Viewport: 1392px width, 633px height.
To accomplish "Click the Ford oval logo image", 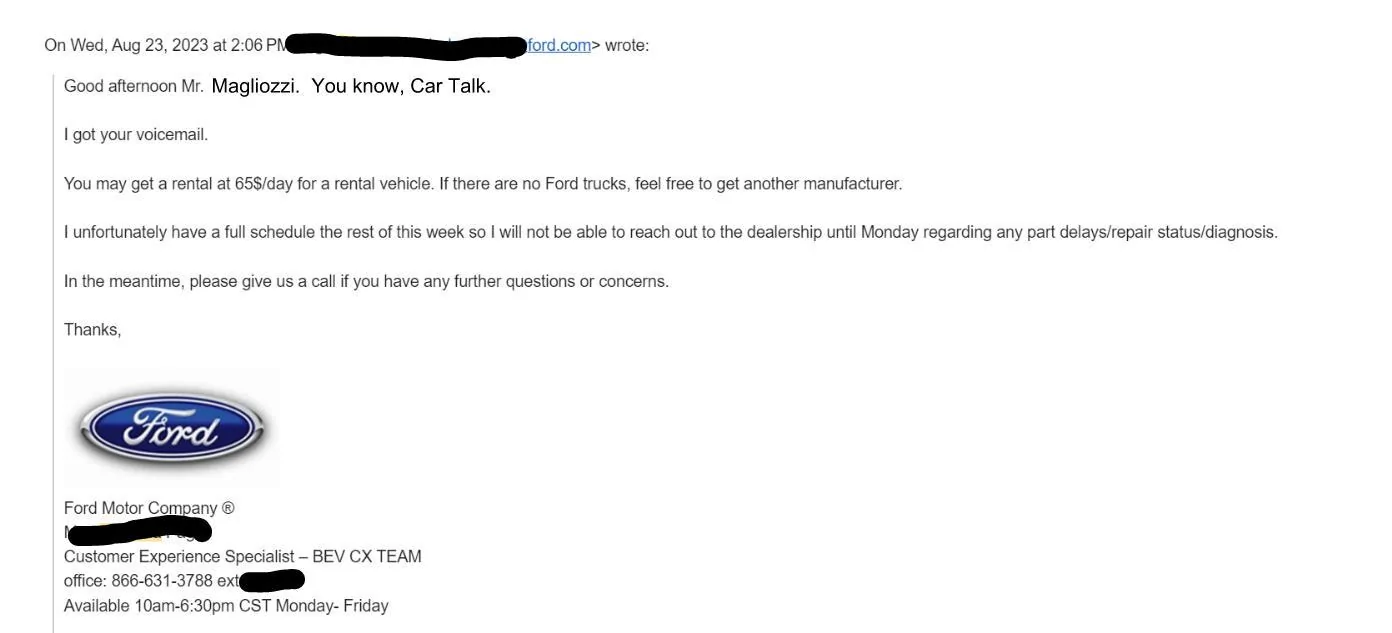I will (172, 428).
